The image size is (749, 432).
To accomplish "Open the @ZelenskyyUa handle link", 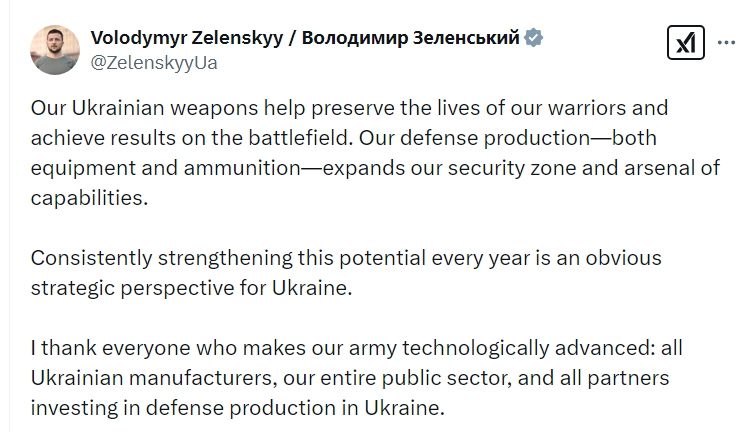I will pyautogui.click(x=154, y=63).
